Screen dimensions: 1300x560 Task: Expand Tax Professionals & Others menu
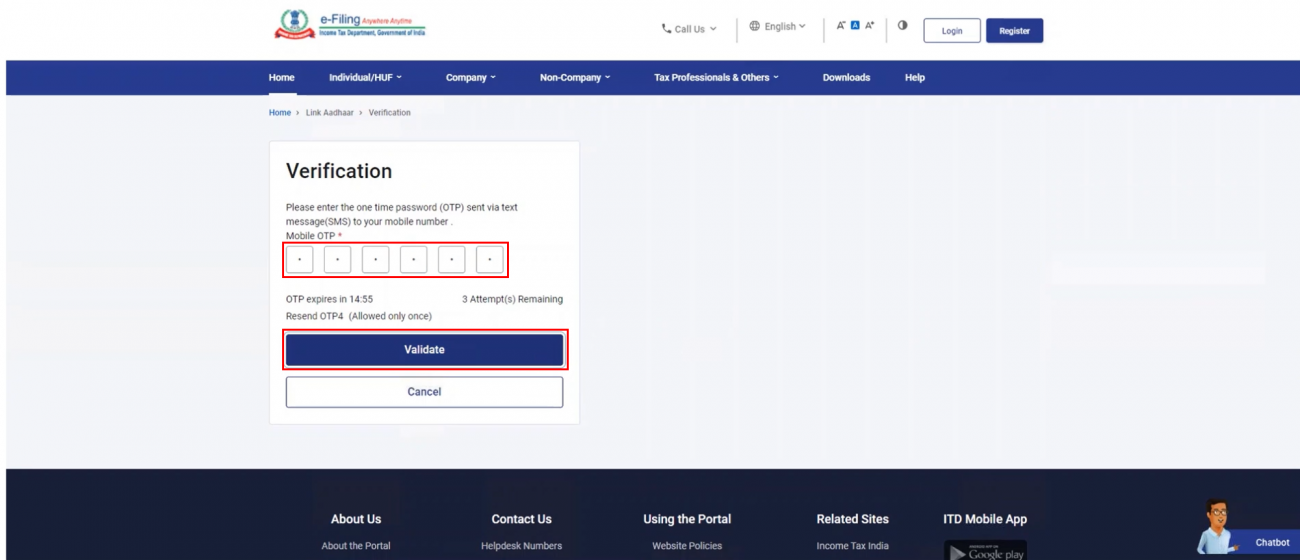[716, 78]
